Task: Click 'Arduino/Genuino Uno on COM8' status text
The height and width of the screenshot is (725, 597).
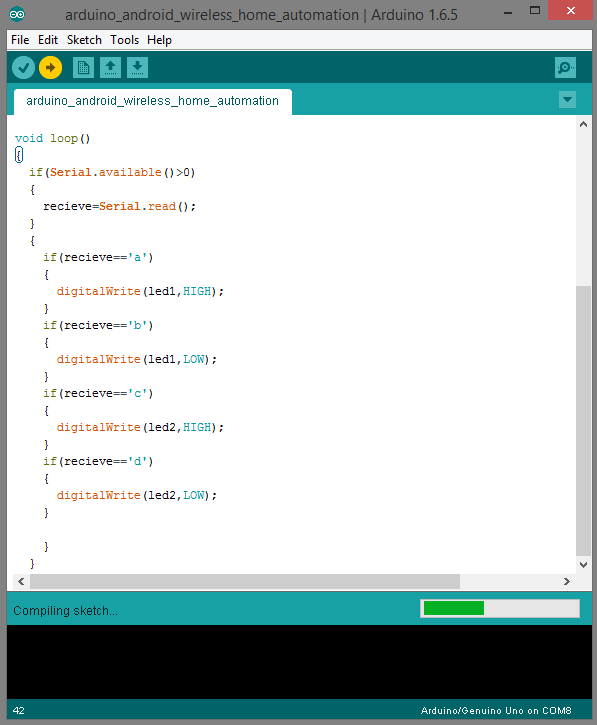Action: click(496, 711)
